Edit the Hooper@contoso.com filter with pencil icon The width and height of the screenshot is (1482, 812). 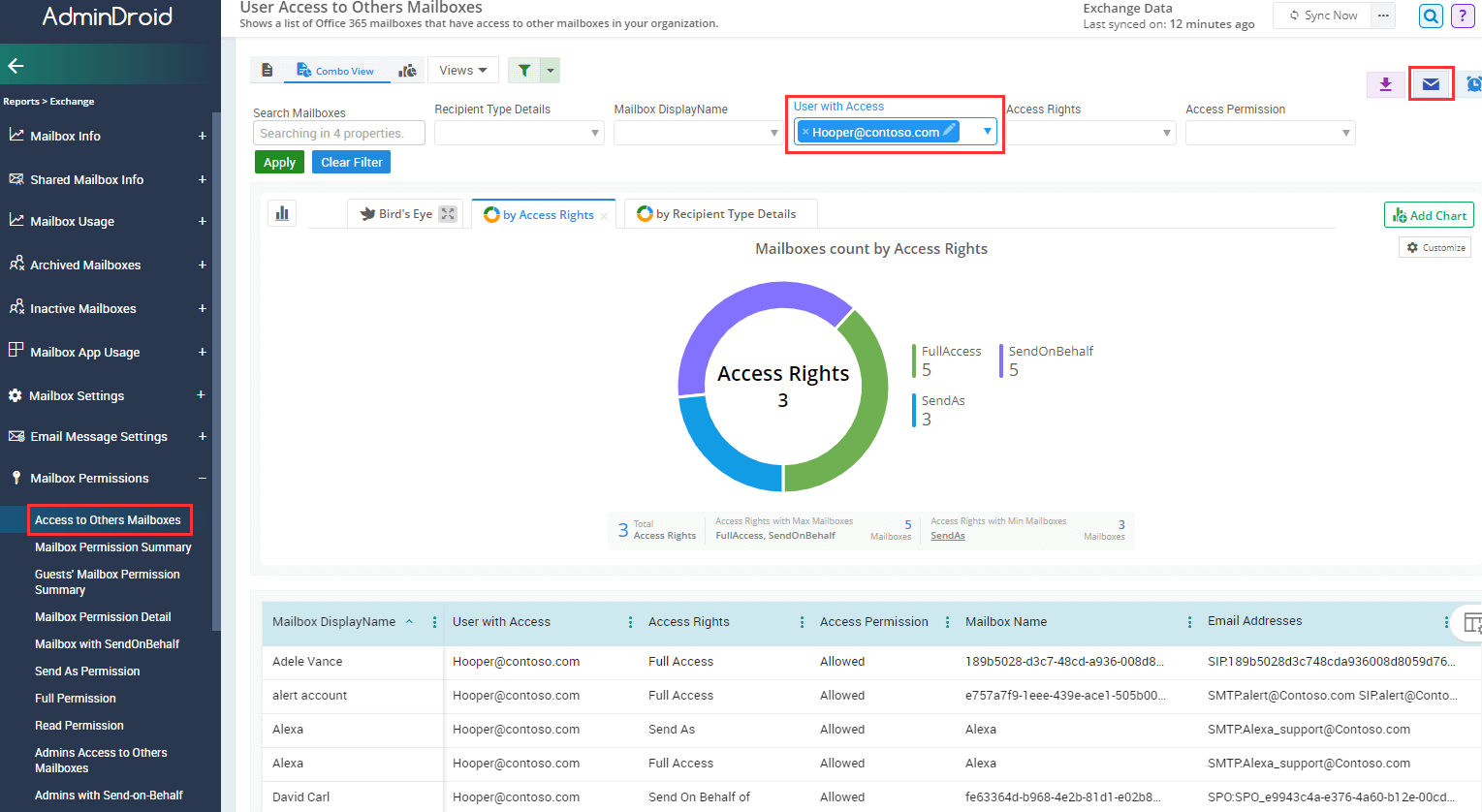(x=949, y=131)
